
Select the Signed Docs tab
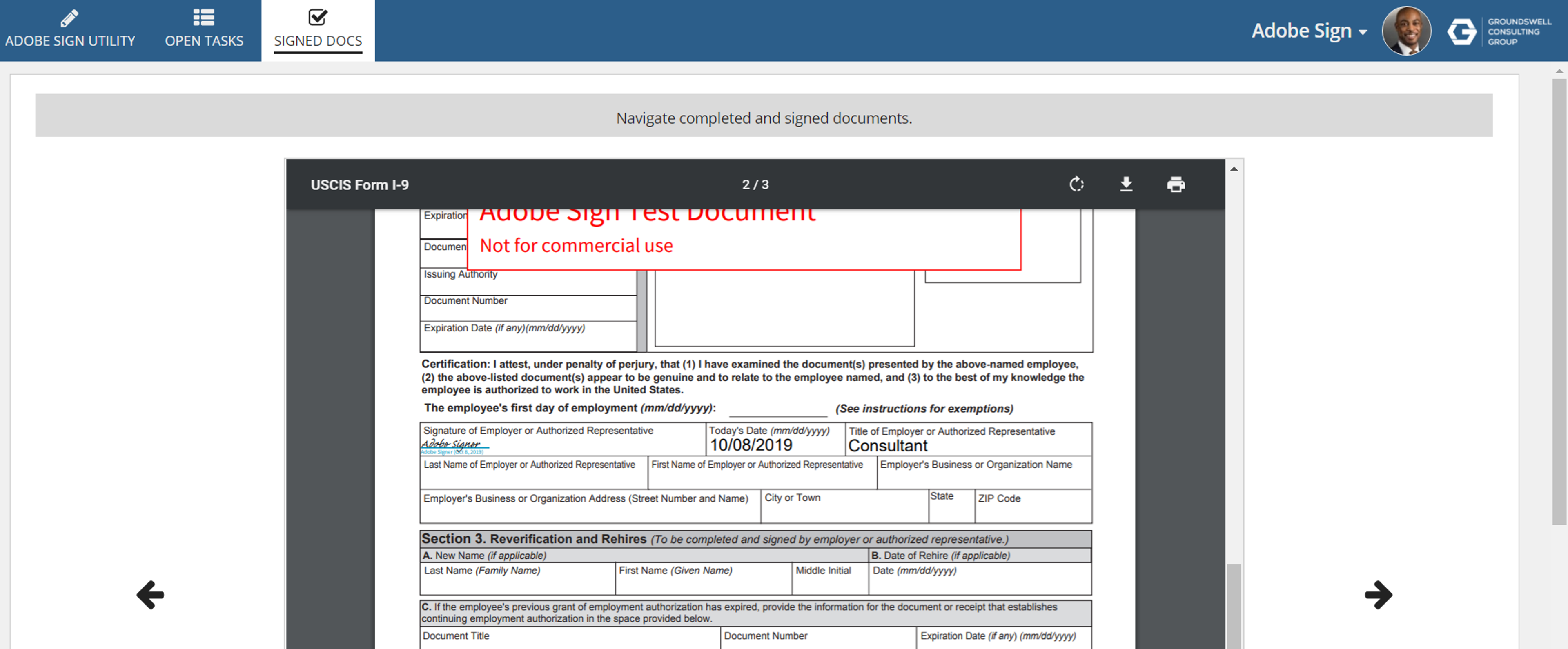318,31
